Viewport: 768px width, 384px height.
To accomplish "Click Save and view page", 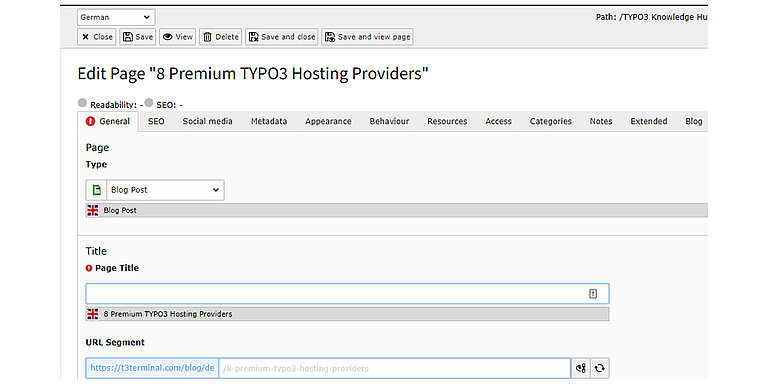I will (x=367, y=37).
